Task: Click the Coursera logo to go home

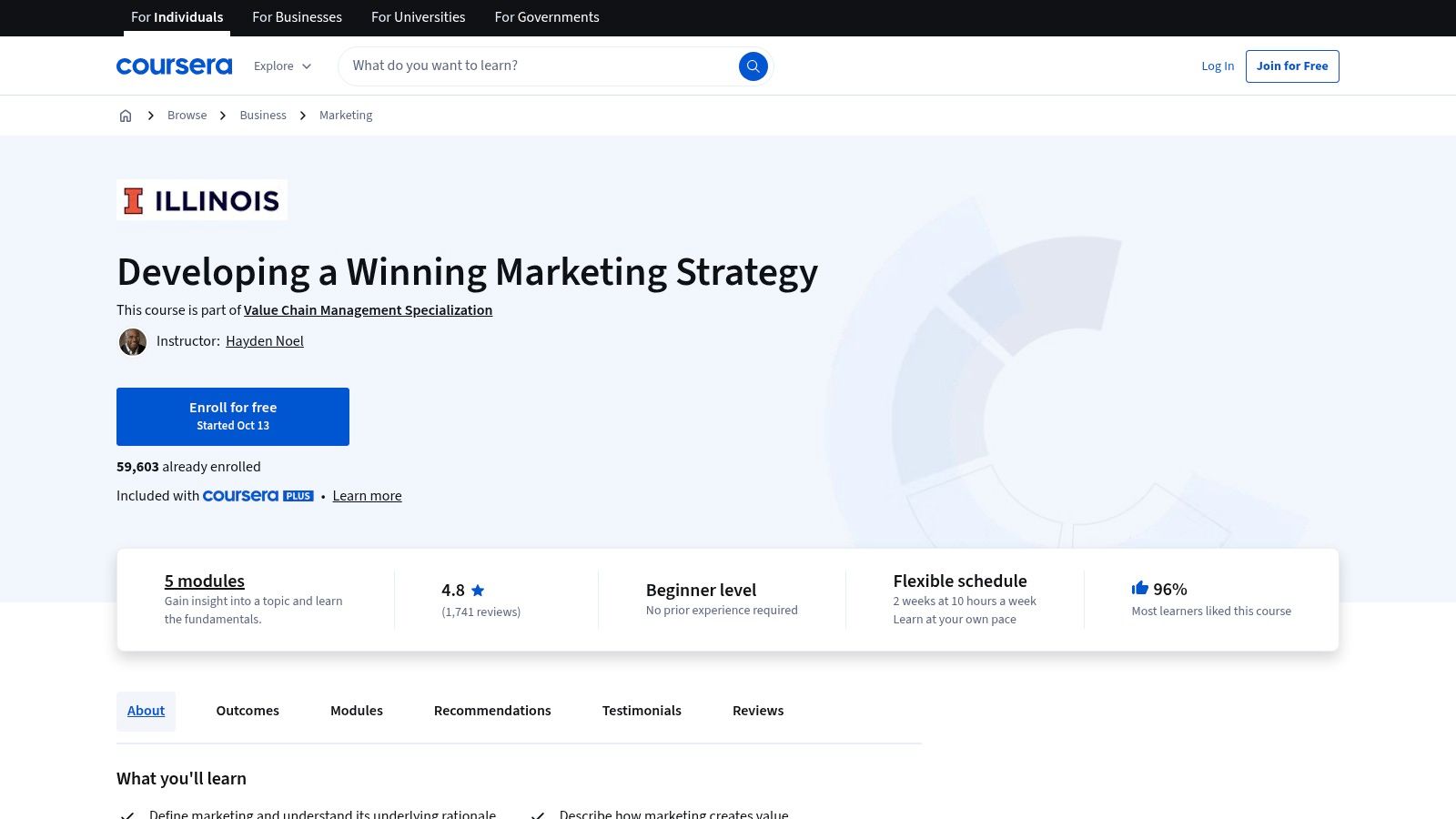Action: 174,66
